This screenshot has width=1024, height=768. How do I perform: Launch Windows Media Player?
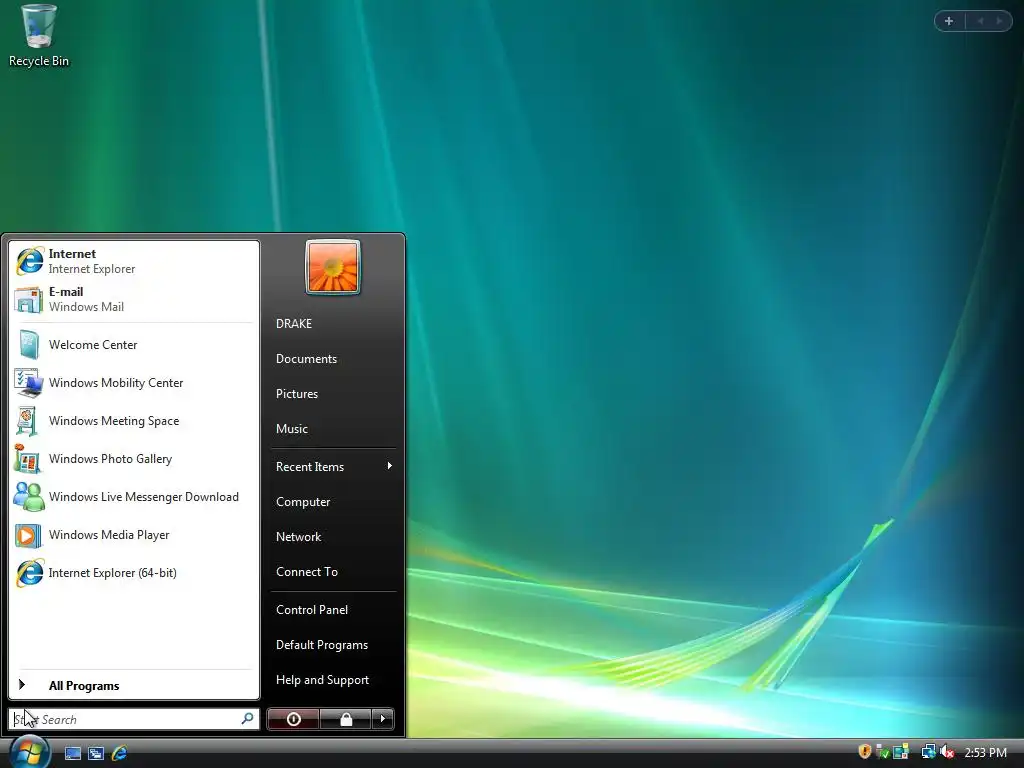[134, 534]
